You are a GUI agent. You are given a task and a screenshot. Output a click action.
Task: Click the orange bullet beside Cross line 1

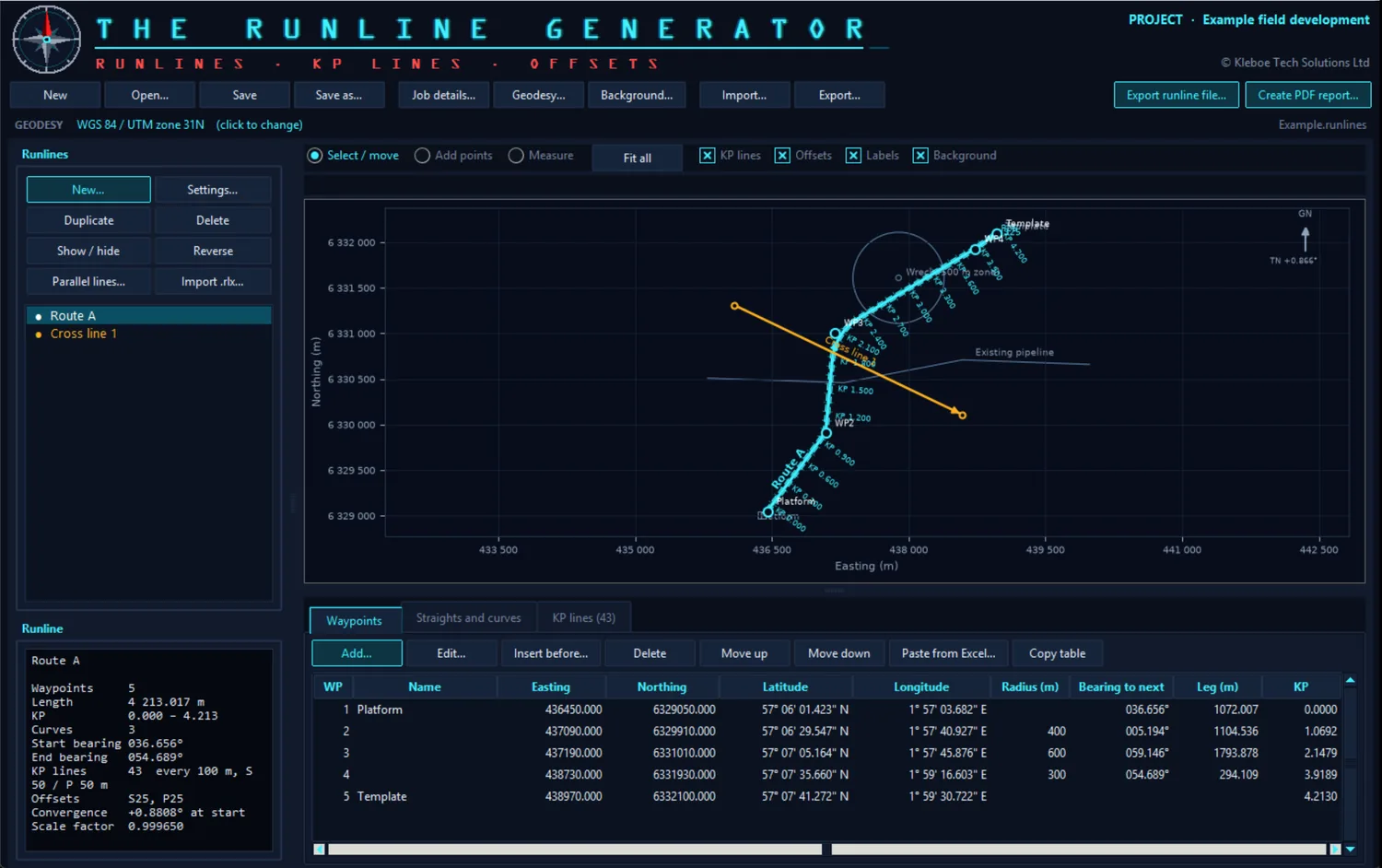(38, 334)
